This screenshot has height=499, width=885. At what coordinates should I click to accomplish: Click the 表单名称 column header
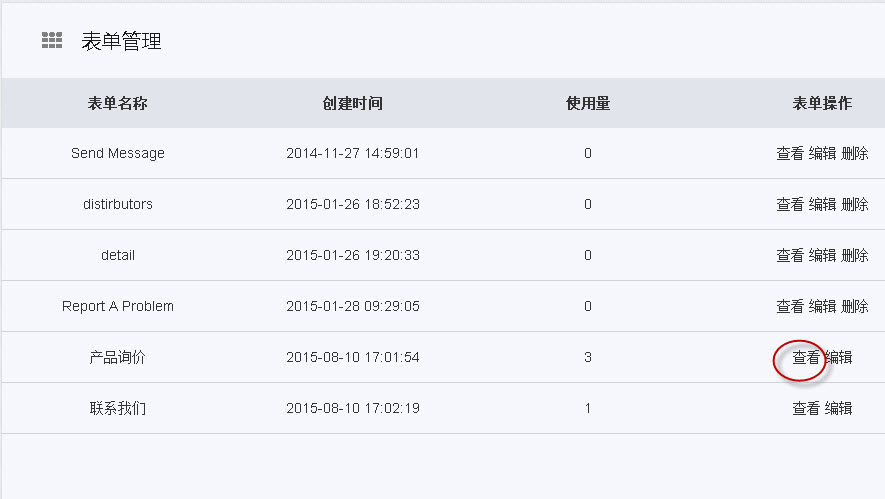tap(118, 104)
